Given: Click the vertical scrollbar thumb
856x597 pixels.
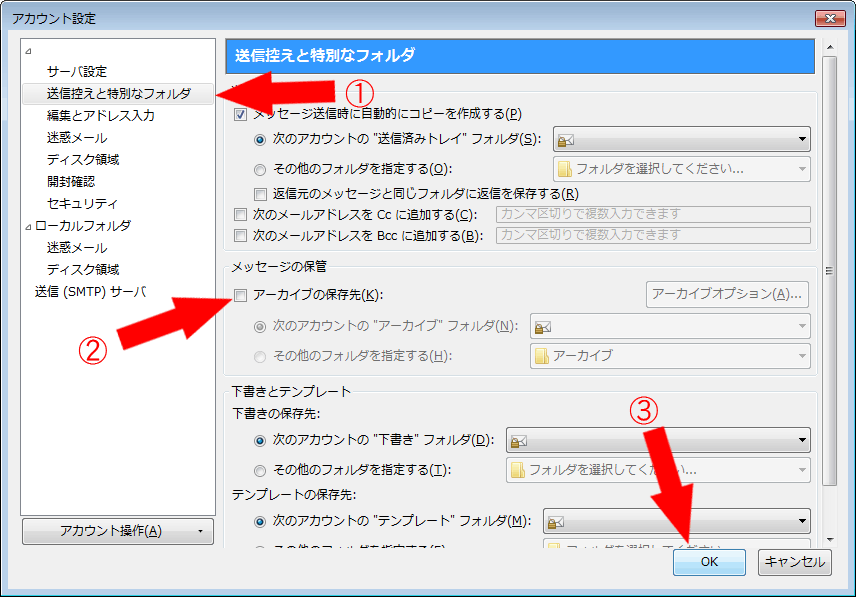Looking at the screenshot, I should (830, 270).
